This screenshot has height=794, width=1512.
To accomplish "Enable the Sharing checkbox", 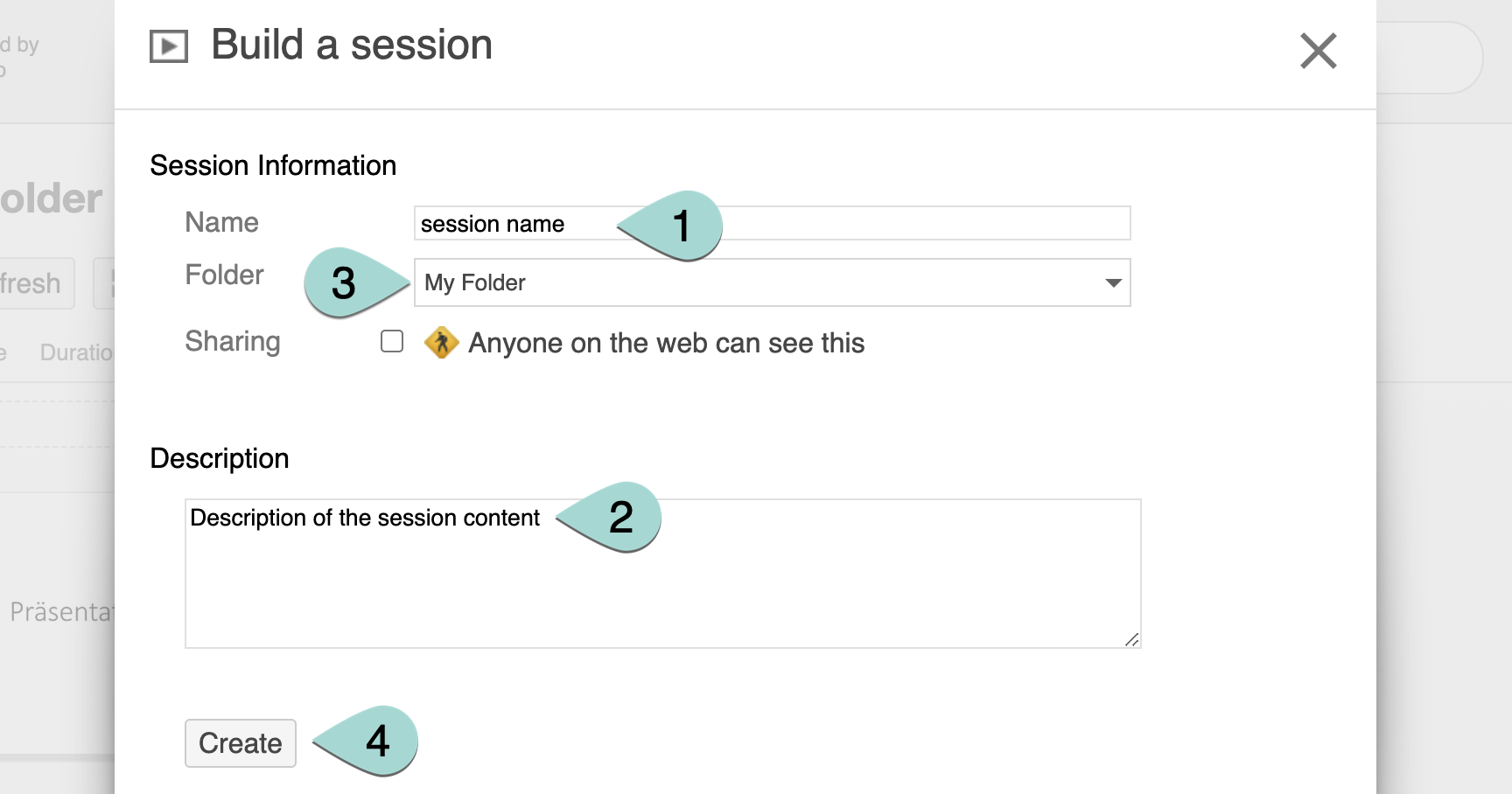I will point(392,341).
